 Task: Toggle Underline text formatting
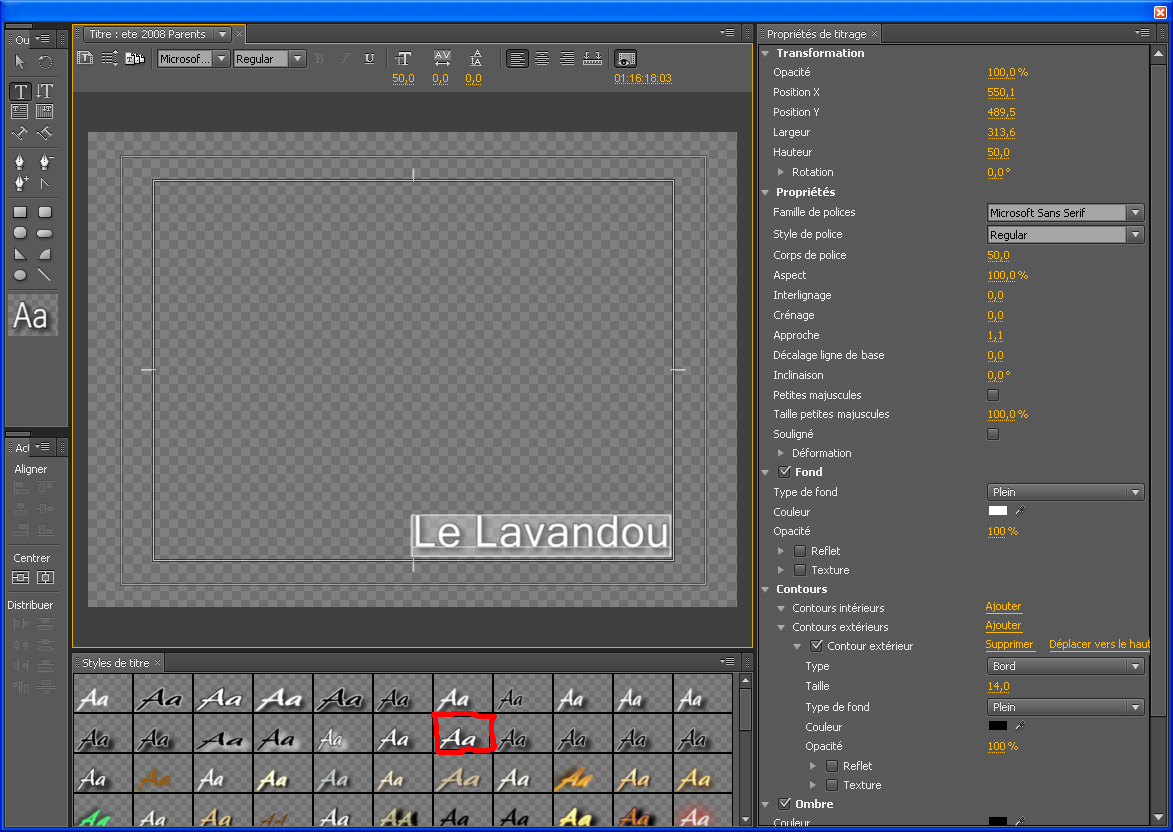370,58
